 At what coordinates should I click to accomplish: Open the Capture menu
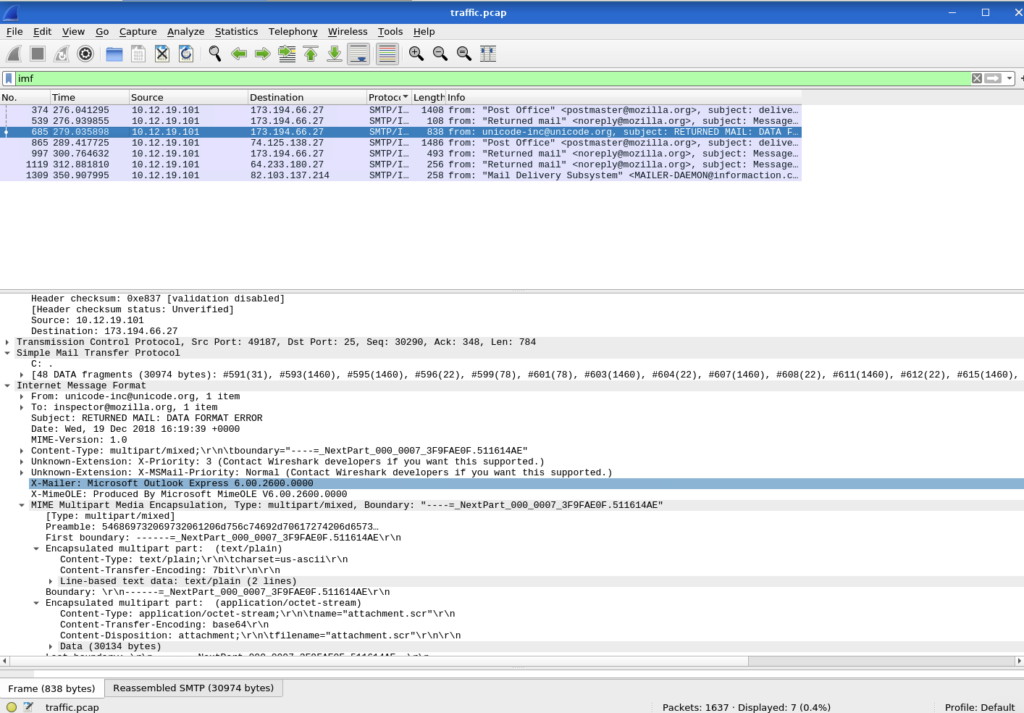tap(138, 31)
